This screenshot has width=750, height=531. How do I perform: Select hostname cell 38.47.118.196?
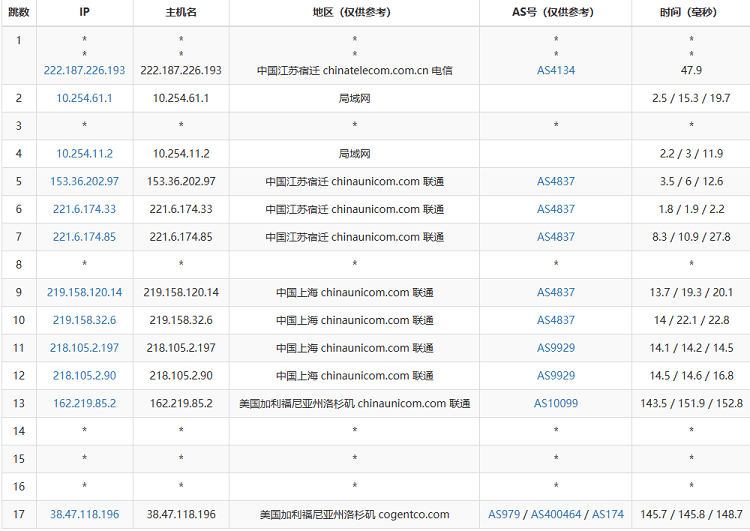coord(181,514)
